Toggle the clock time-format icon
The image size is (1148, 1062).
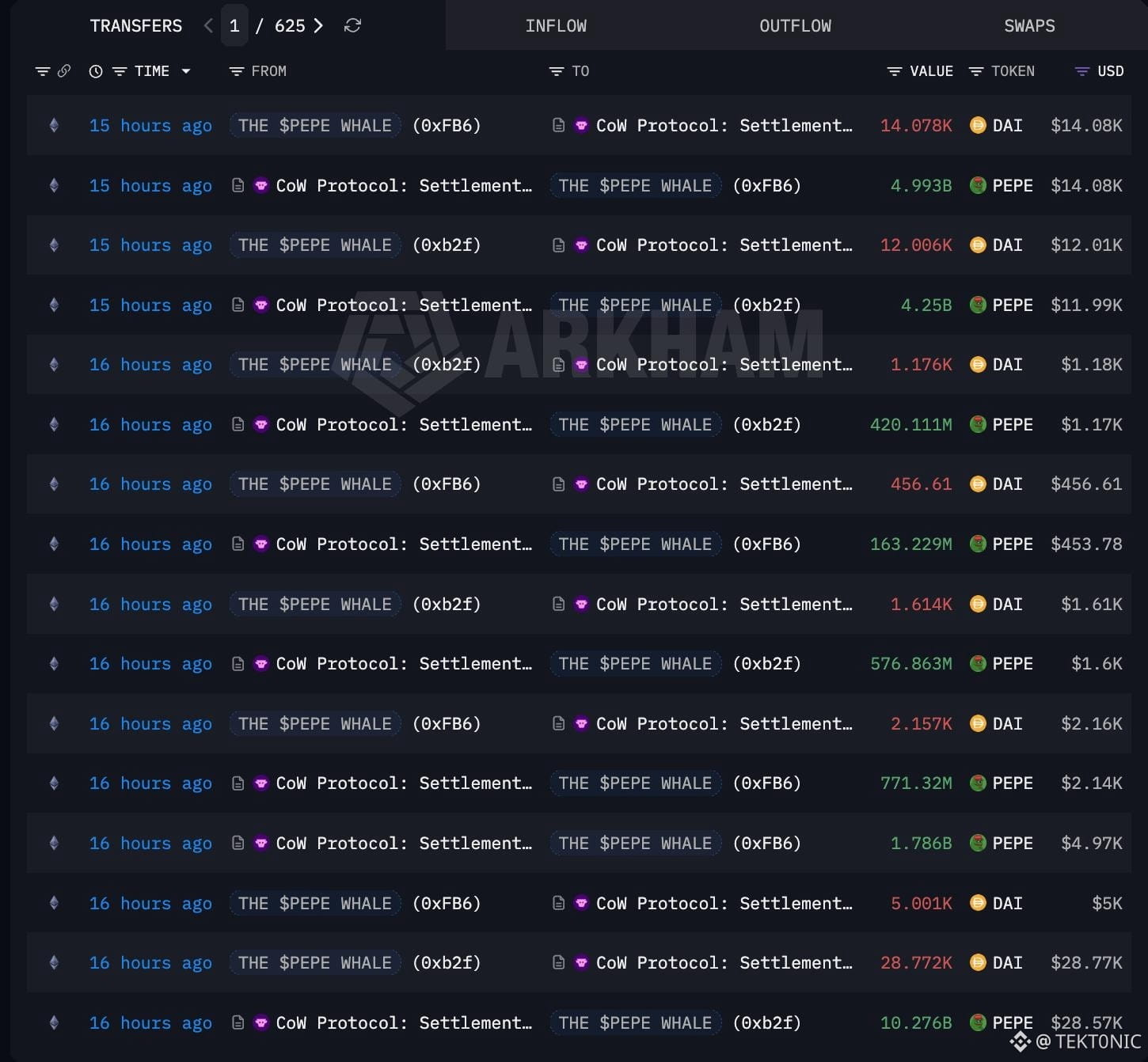[x=96, y=71]
